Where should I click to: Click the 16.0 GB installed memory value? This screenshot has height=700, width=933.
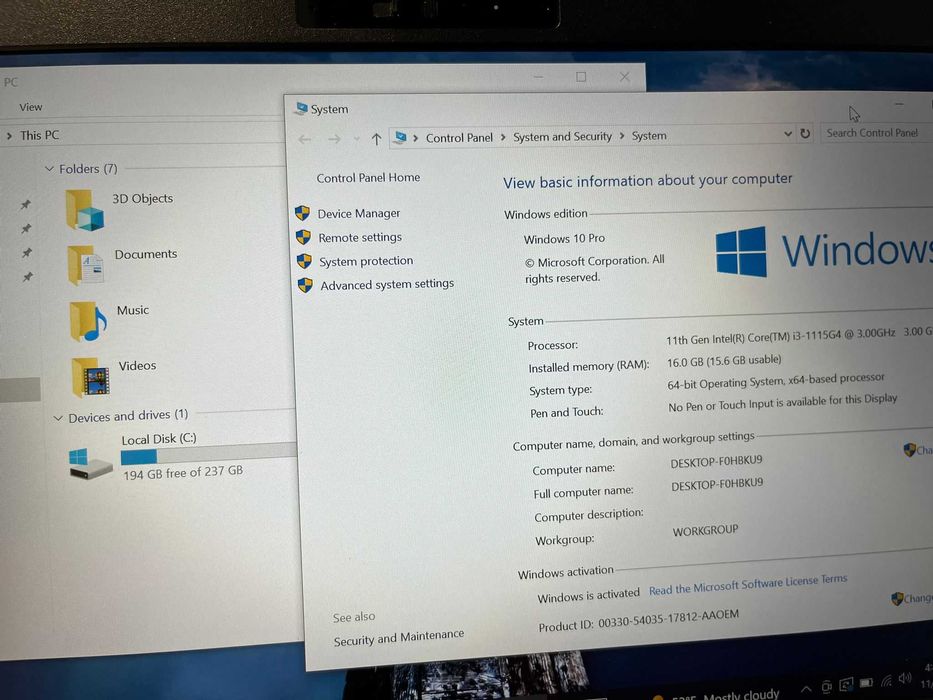point(724,361)
